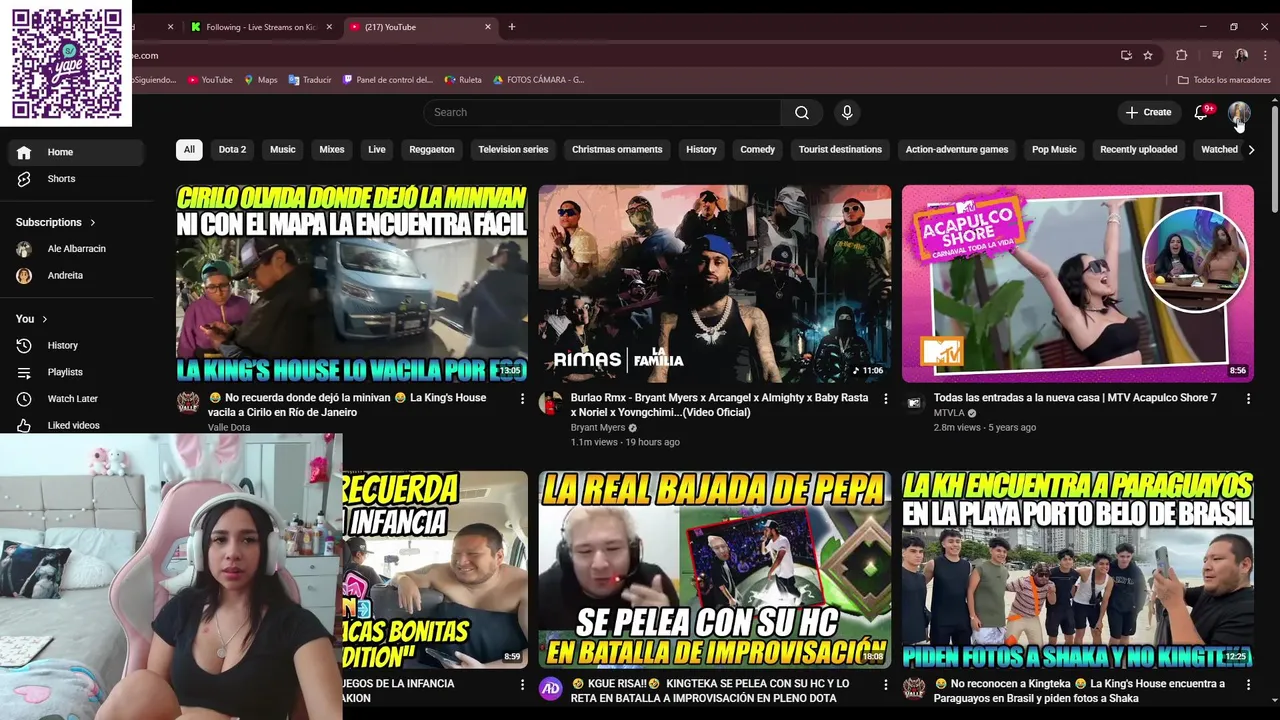Switch to Following - Live Streams tab

click(x=260, y=27)
